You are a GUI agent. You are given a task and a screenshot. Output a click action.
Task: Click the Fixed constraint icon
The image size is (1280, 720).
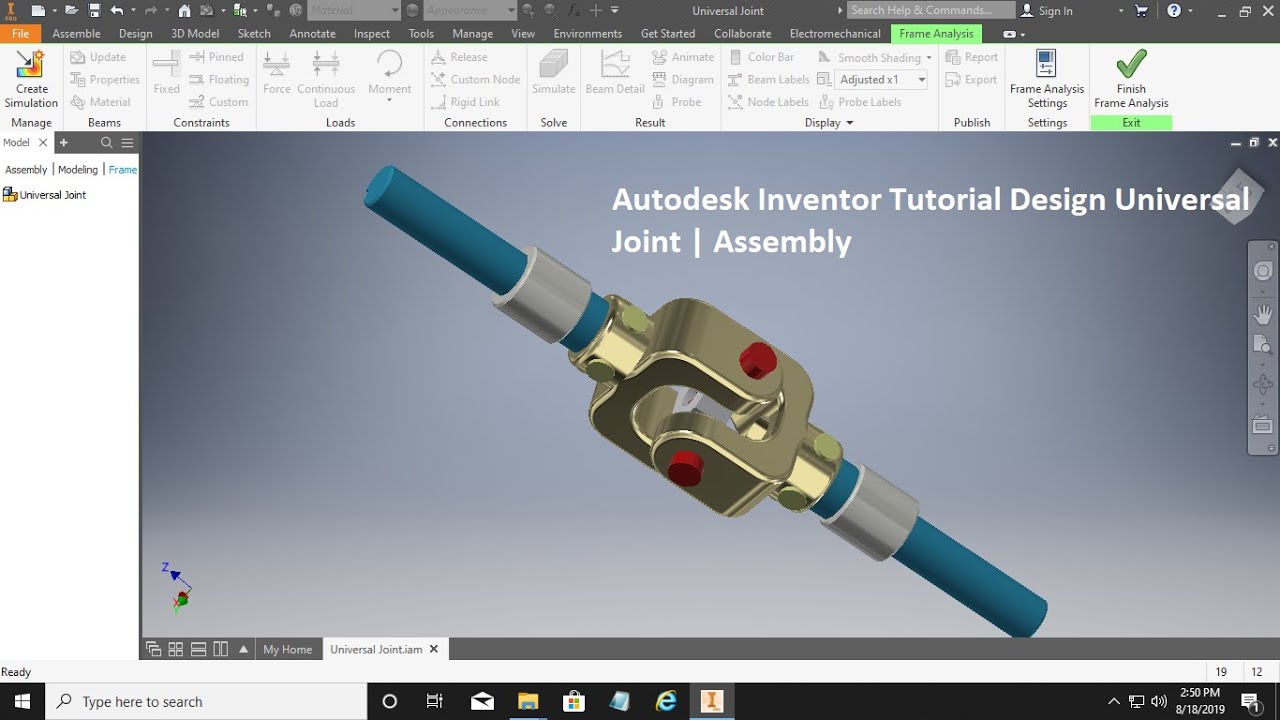pyautogui.click(x=166, y=64)
